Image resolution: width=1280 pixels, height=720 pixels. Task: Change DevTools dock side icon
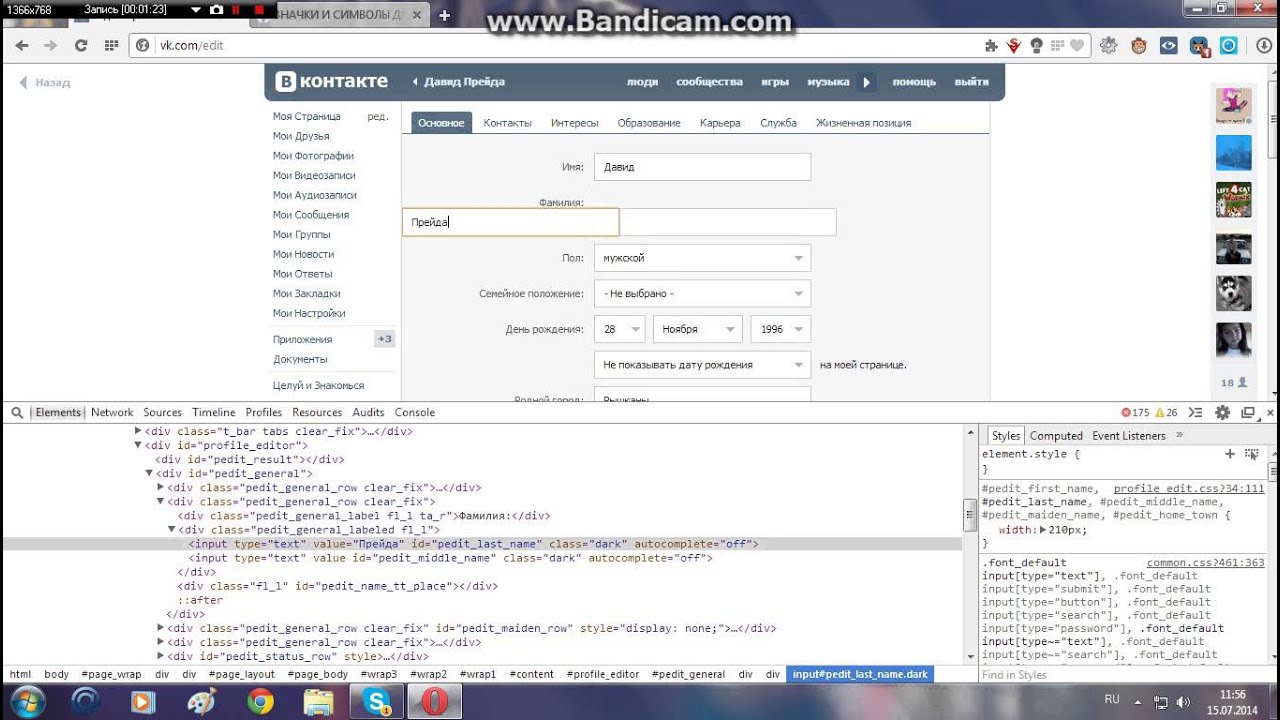coord(1248,412)
